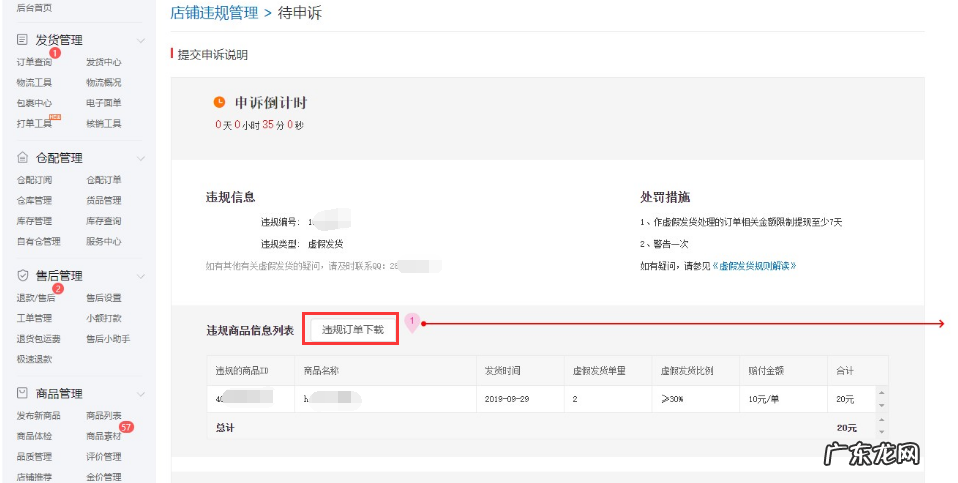Open 库存查询 in the sidebar

(x=104, y=221)
